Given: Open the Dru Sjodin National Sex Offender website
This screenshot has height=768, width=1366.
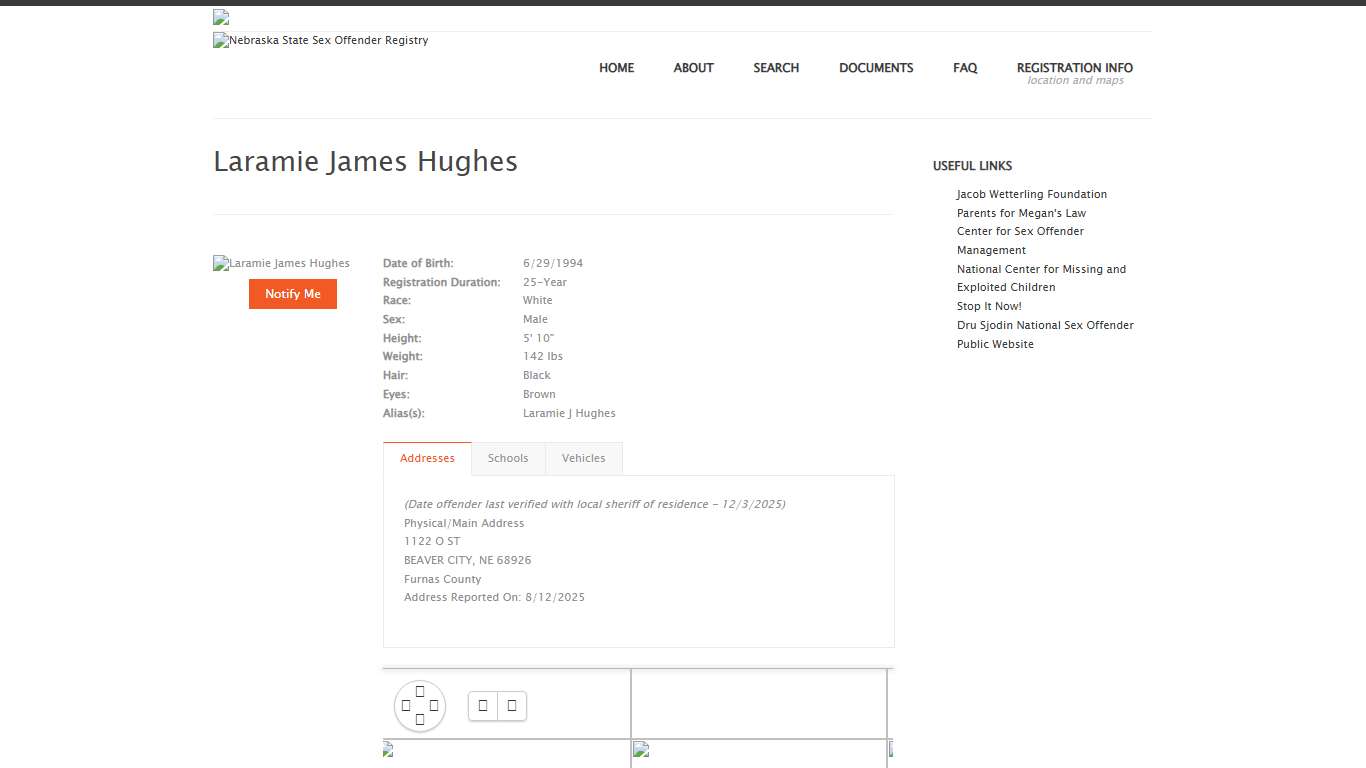Looking at the screenshot, I should 1045,325.
